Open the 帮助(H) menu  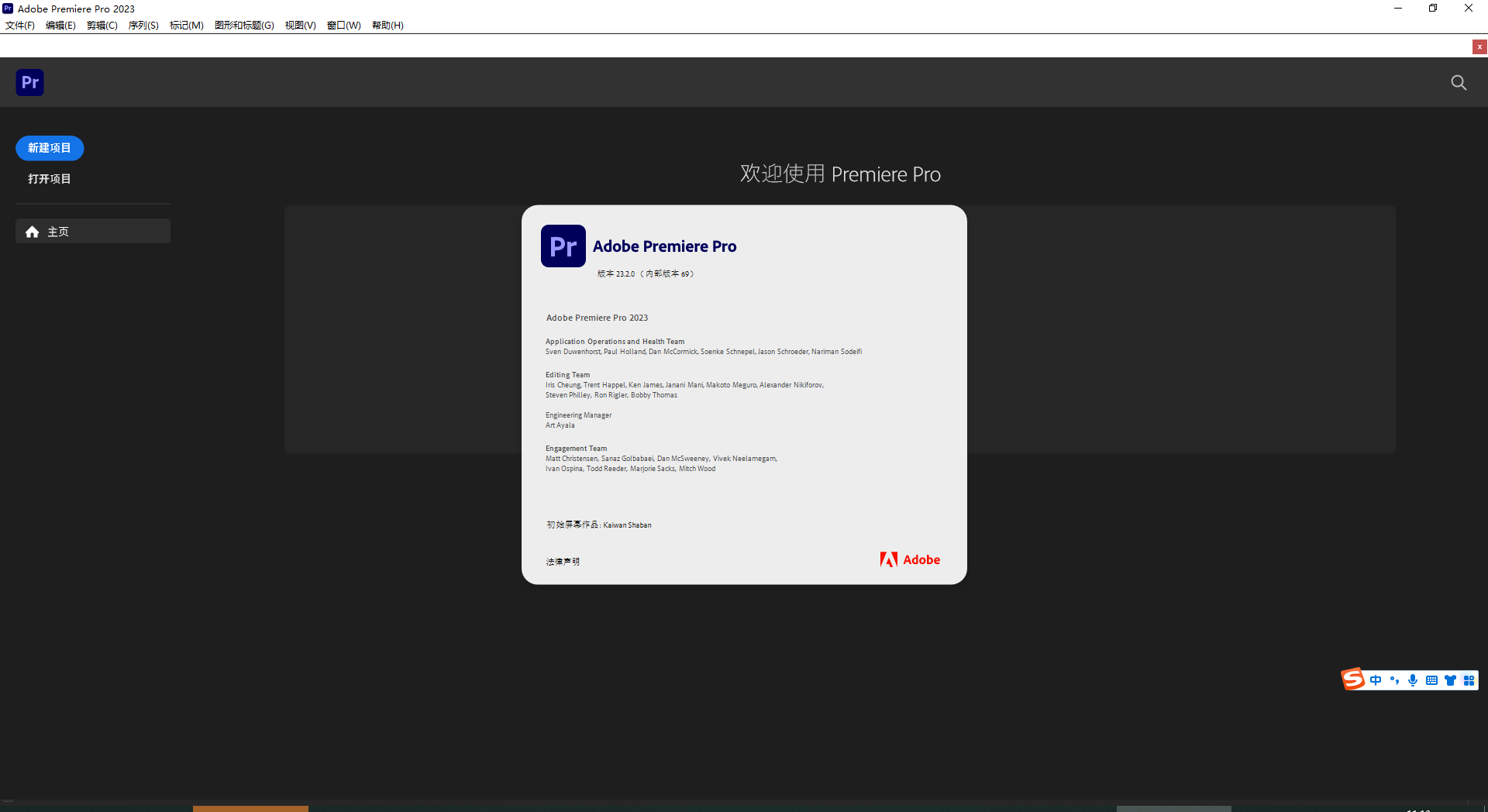tap(387, 25)
